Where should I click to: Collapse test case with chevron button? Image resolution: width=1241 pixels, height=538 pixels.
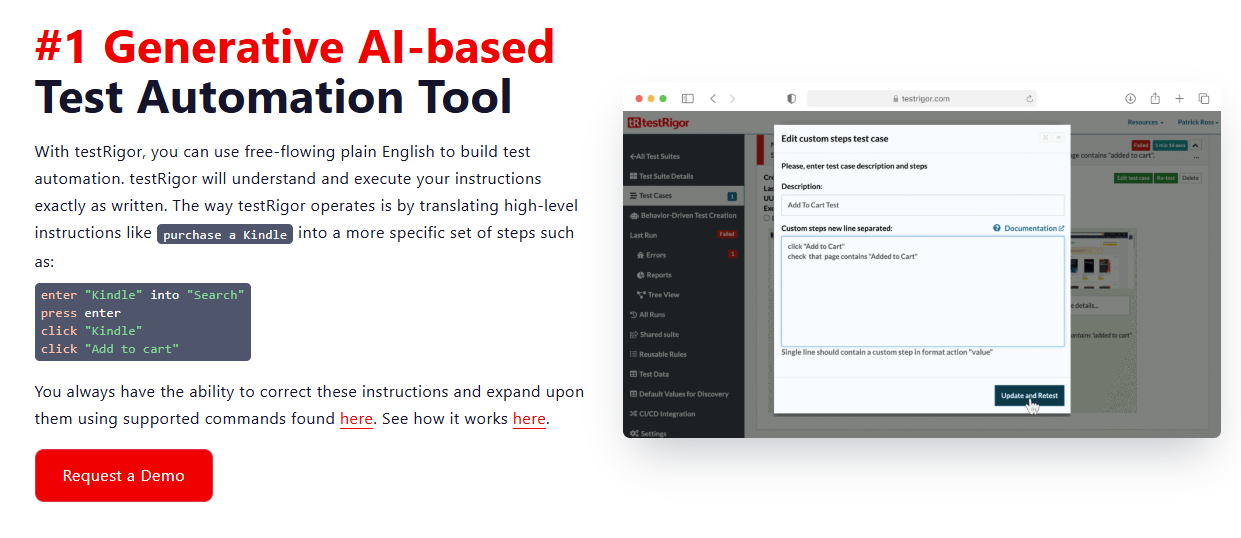coord(1195,146)
